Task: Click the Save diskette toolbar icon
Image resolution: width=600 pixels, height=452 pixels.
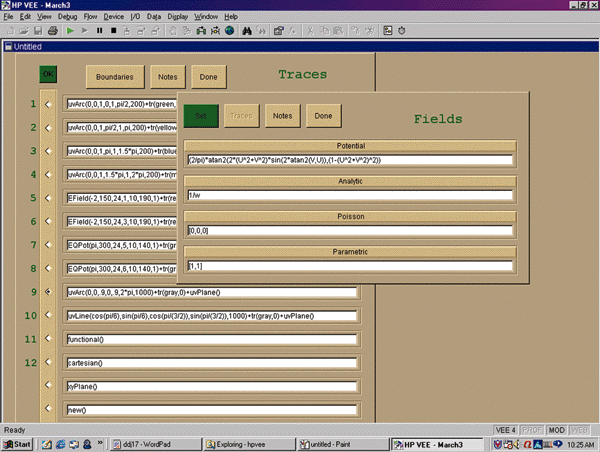Action: click(37, 31)
